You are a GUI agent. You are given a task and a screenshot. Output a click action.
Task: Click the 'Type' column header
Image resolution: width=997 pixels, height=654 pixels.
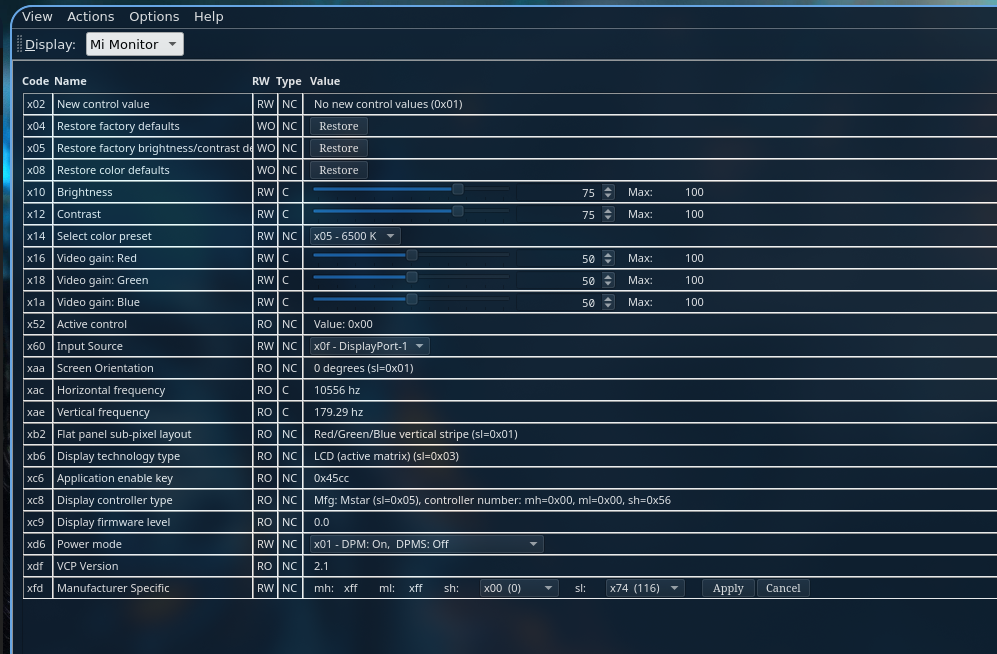pos(289,81)
